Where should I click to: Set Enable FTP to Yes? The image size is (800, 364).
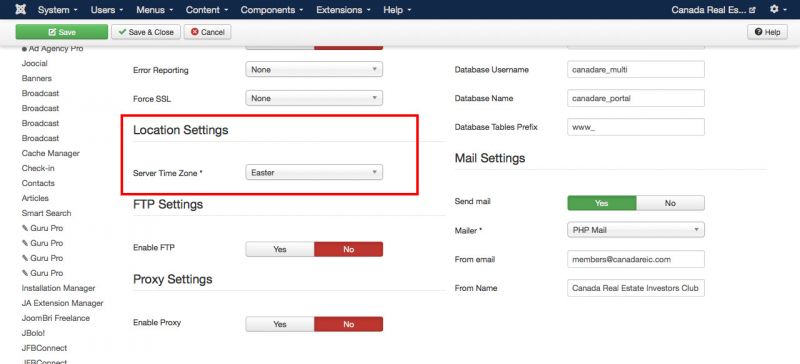tap(280, 249)
